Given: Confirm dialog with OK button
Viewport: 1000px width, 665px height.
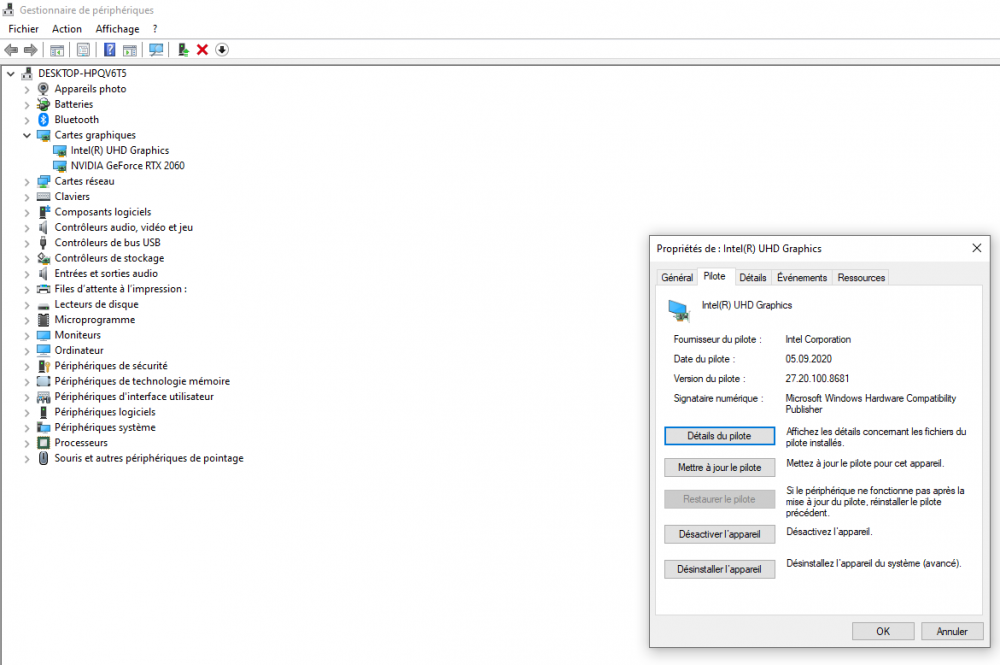Looking at the screenshot, I should (883, 631).
